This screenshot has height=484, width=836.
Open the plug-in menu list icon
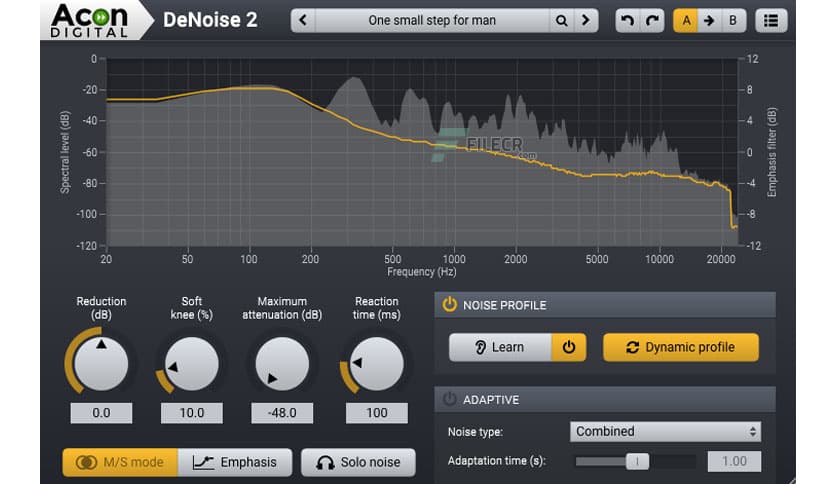770,20
